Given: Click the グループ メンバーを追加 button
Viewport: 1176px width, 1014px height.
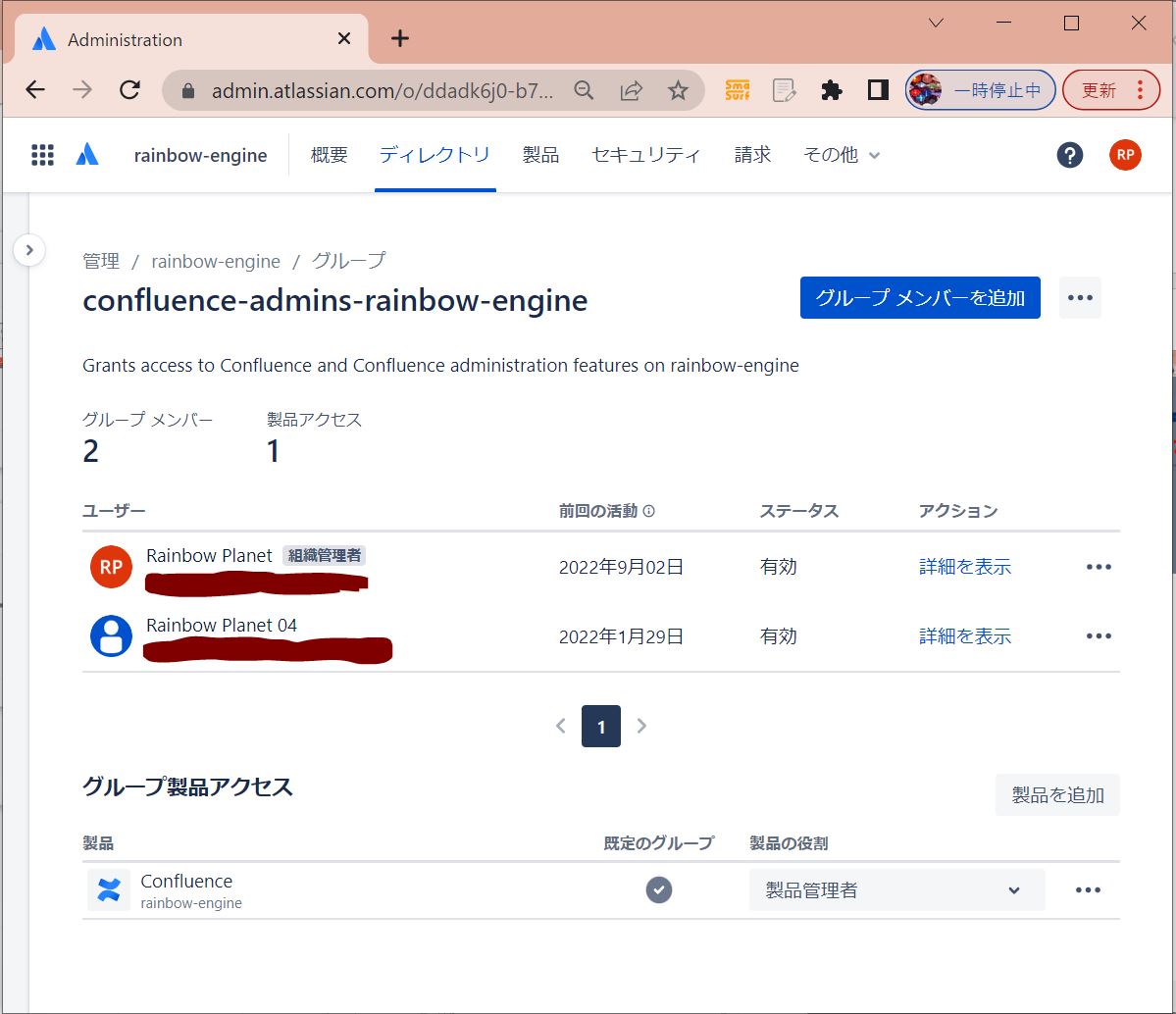Looking at the screenshot, I should coord(920,298).
